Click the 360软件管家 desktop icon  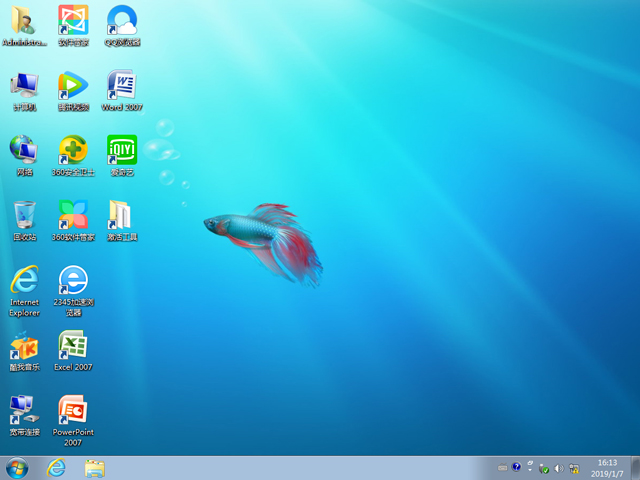pyautogui.click(x=73, y=215)
